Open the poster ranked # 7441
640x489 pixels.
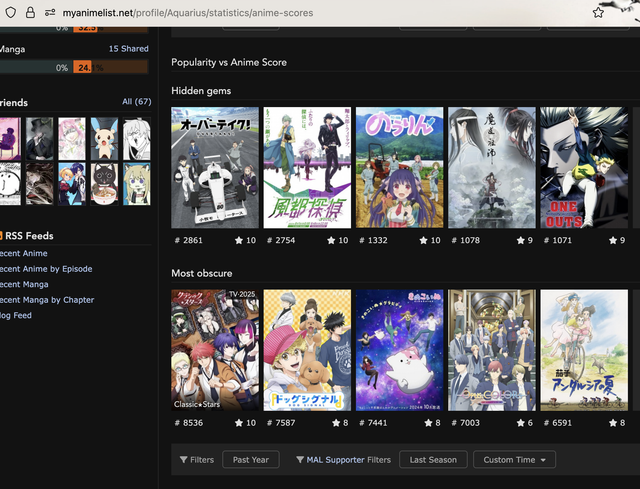point(399,350)
